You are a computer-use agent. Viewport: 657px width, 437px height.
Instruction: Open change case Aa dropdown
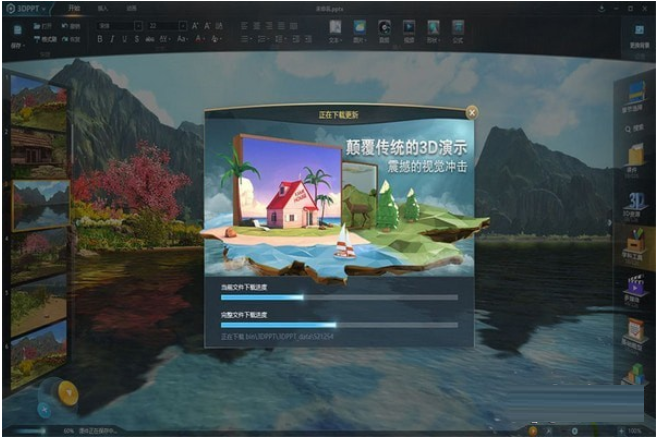click(x=182, y=39)
